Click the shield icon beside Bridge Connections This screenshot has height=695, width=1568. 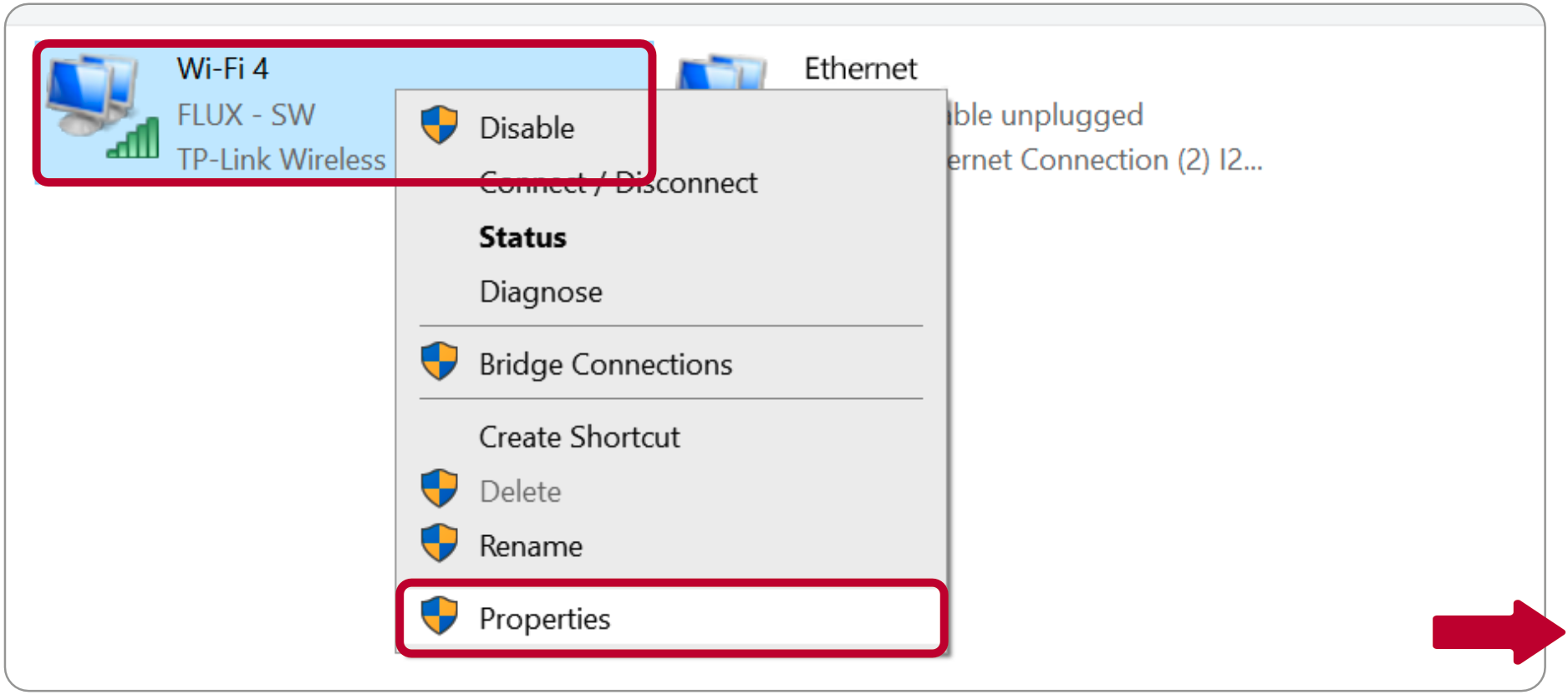click(x=440, y=362)
